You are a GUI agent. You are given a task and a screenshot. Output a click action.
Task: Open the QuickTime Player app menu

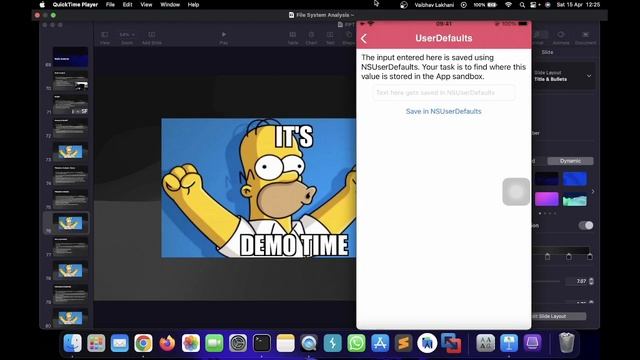75,5
